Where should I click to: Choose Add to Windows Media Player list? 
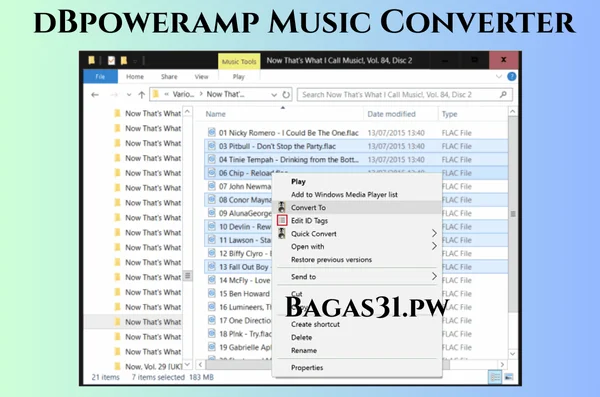pos(344,194)
